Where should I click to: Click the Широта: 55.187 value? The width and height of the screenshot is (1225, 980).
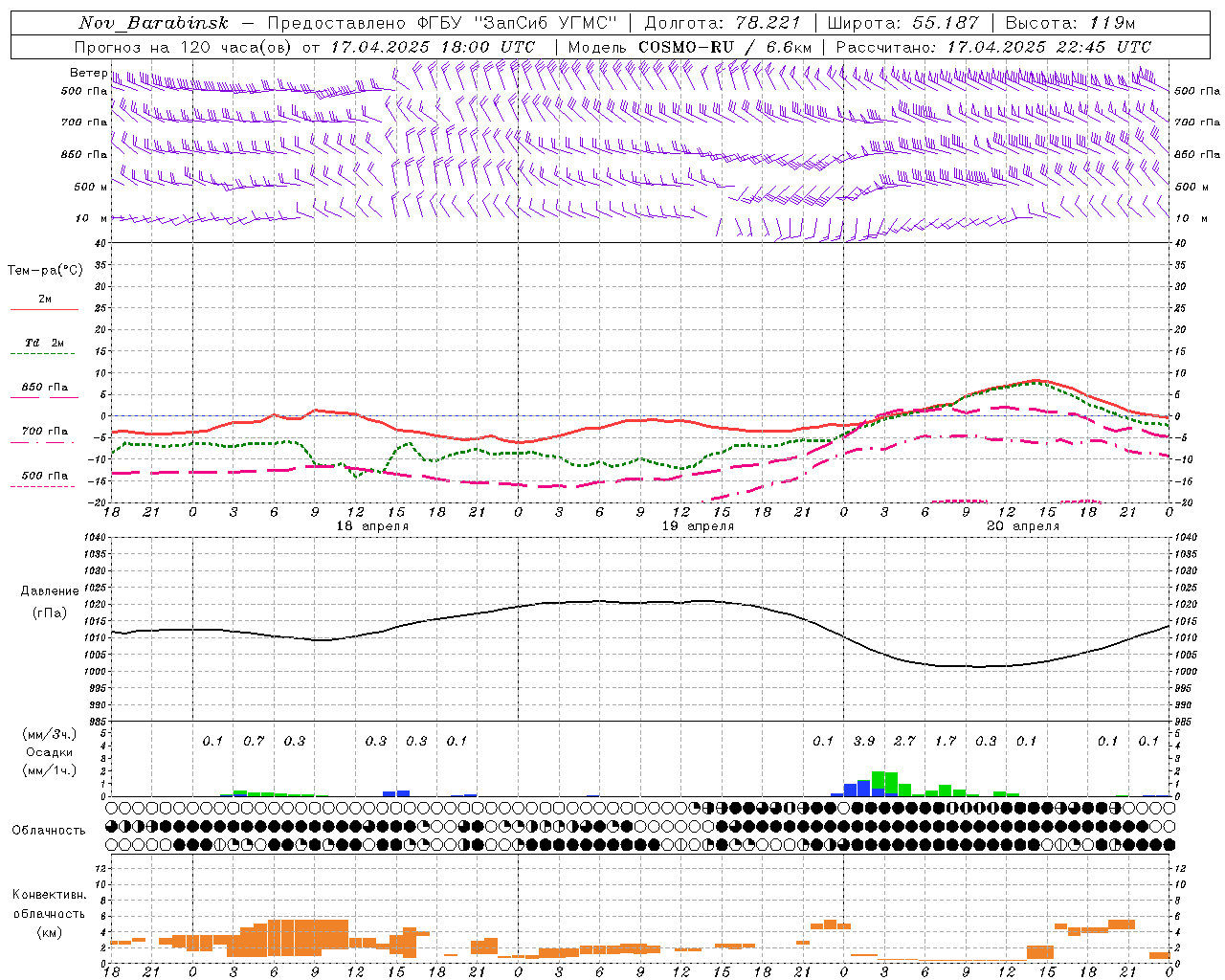tap(902, 23)
